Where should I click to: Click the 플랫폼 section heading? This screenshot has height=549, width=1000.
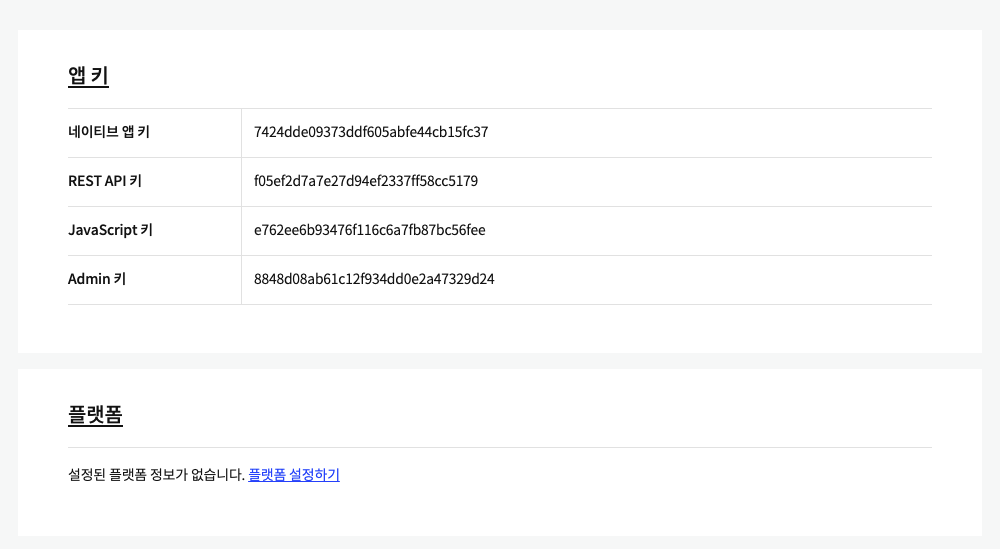click(x=95, y=415)
